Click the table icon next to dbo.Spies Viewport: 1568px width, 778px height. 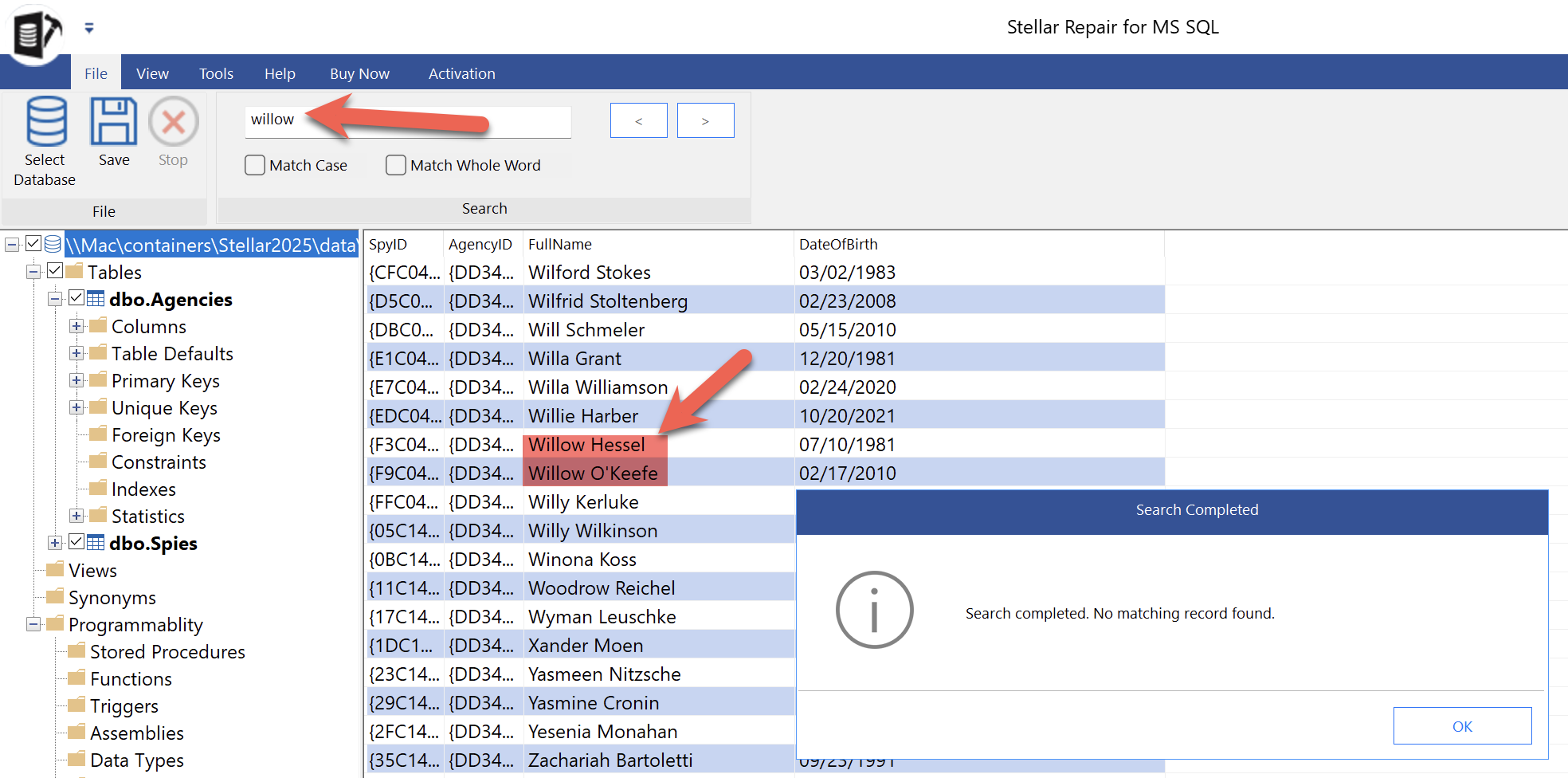(x=96, y=543)
